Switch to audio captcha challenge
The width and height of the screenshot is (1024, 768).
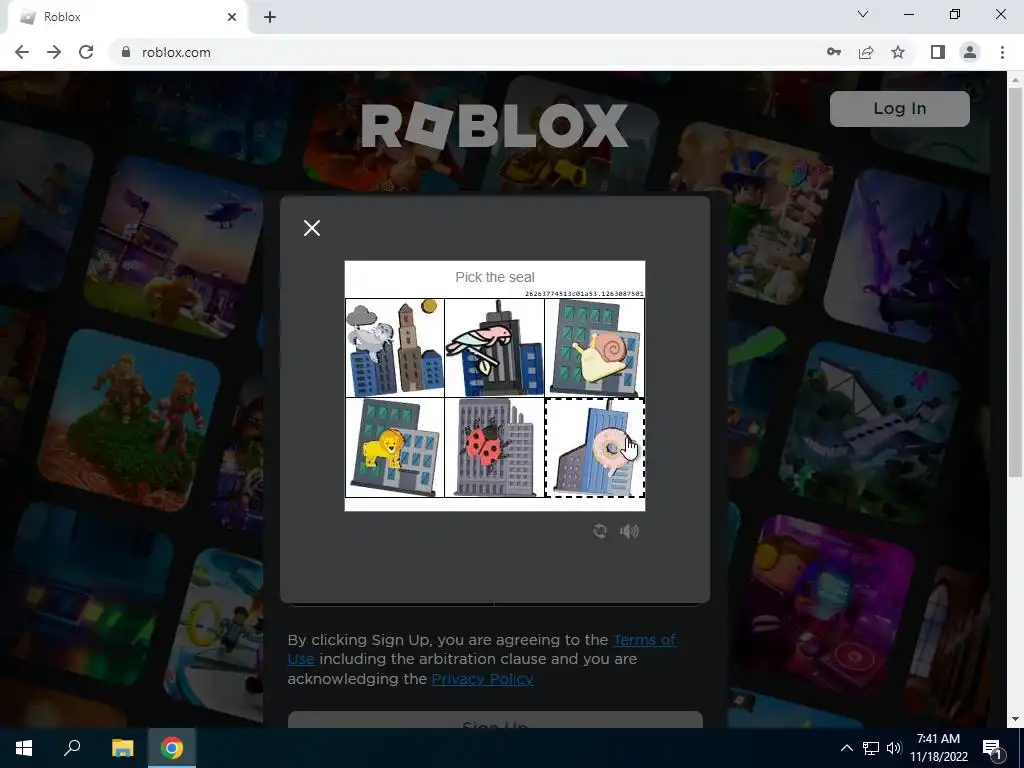(x=629, y=531)
